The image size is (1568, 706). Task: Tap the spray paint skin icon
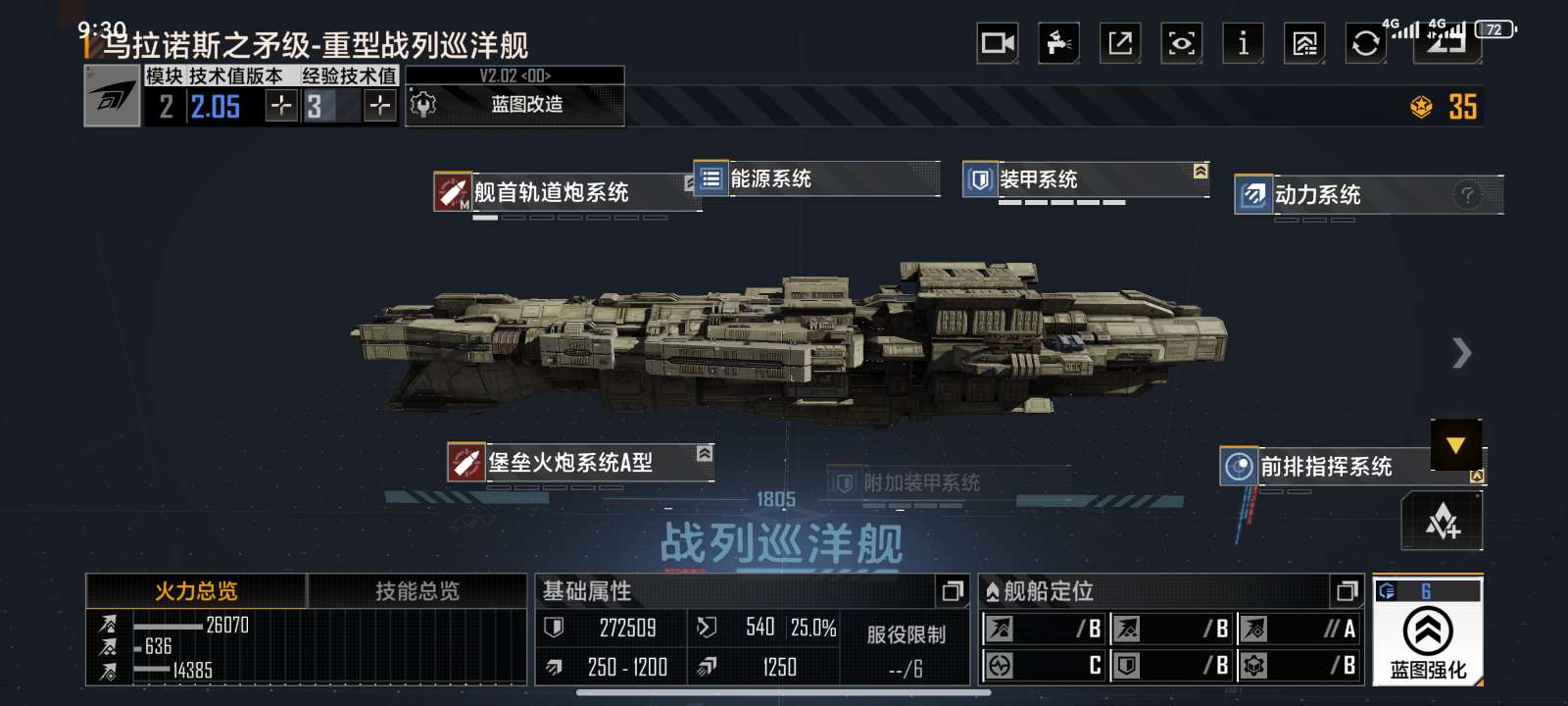coord(1058,43)
